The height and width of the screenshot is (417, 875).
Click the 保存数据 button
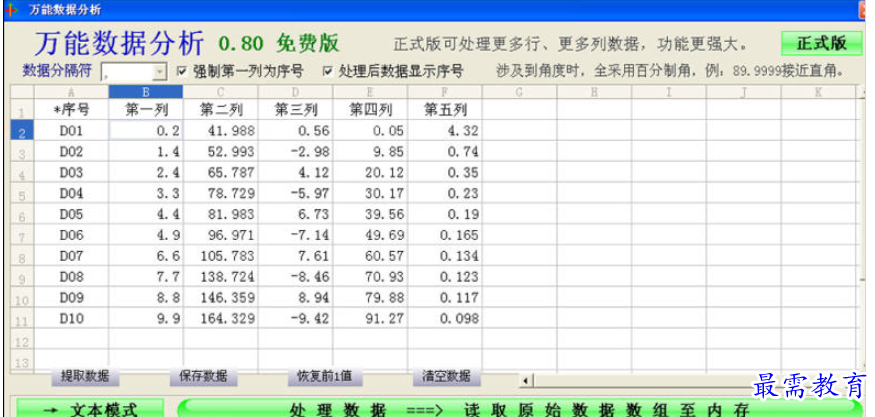click(203, 376)
